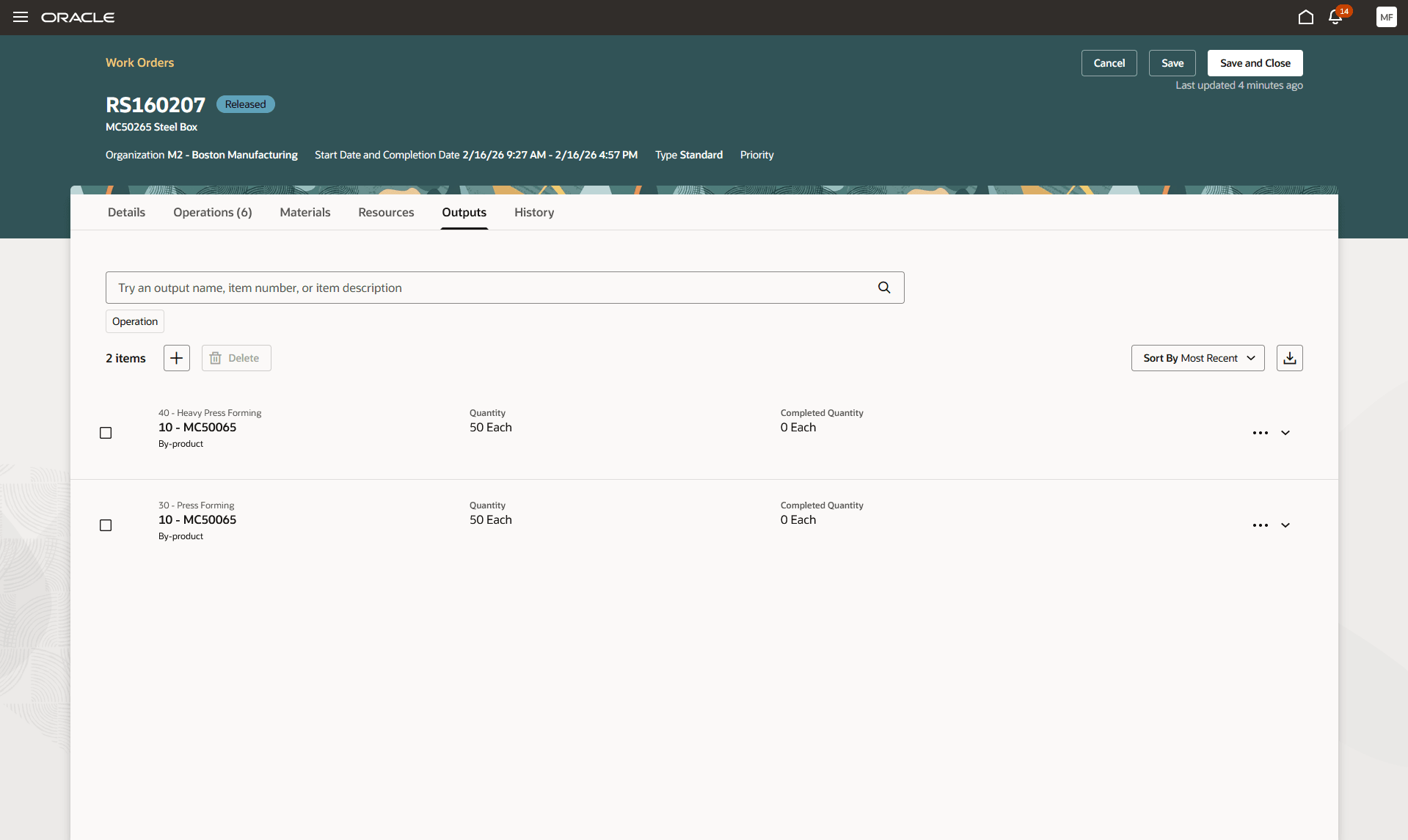Click the Delete button
This screenshot has width=1408, height=840.
[236, 358]
